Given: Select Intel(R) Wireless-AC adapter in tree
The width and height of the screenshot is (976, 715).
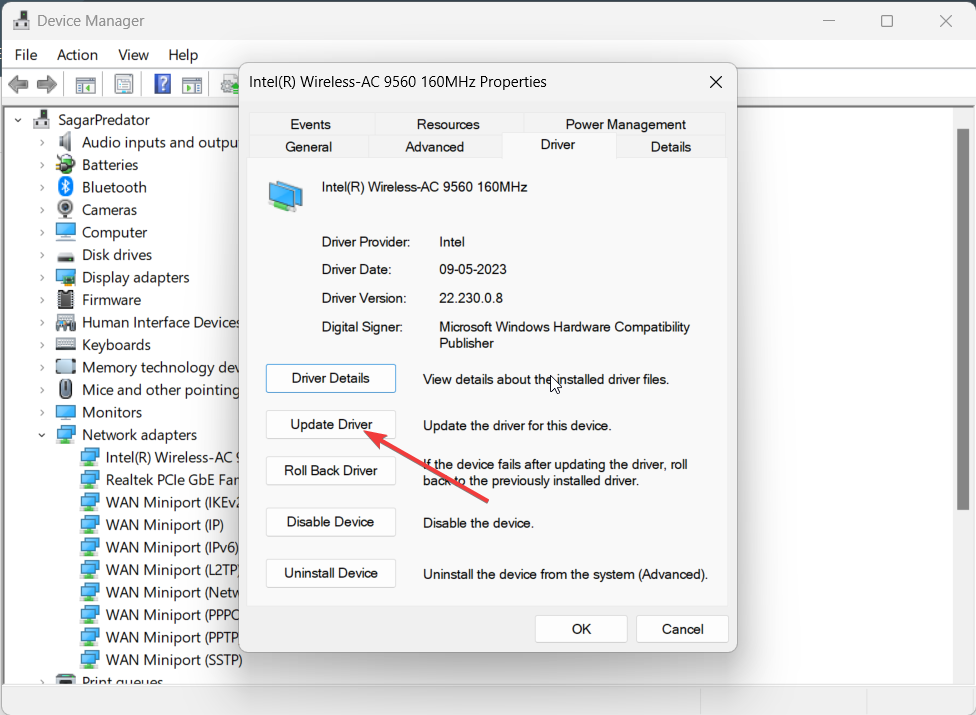Looking at the screenshot, I should (172, 457).
